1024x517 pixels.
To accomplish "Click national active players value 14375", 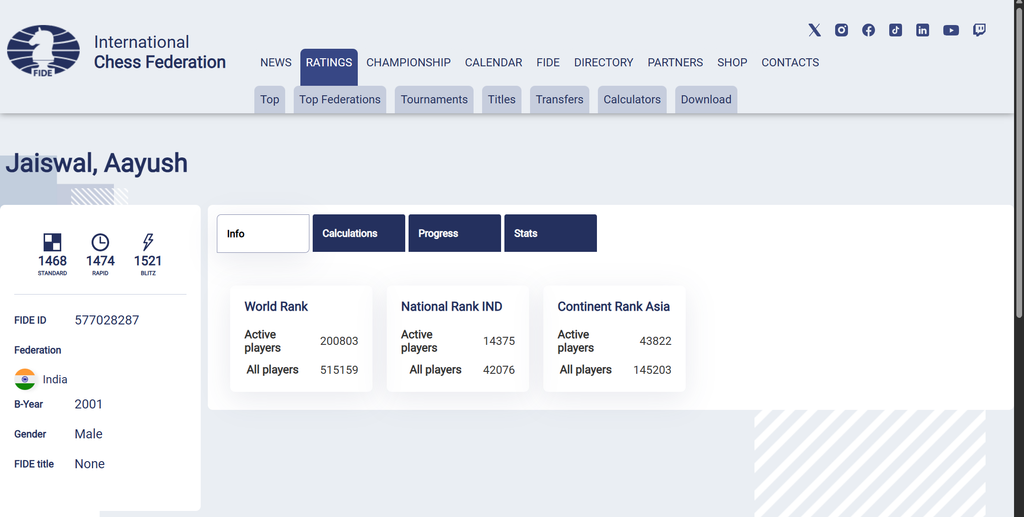I will [x=499, y=341].
